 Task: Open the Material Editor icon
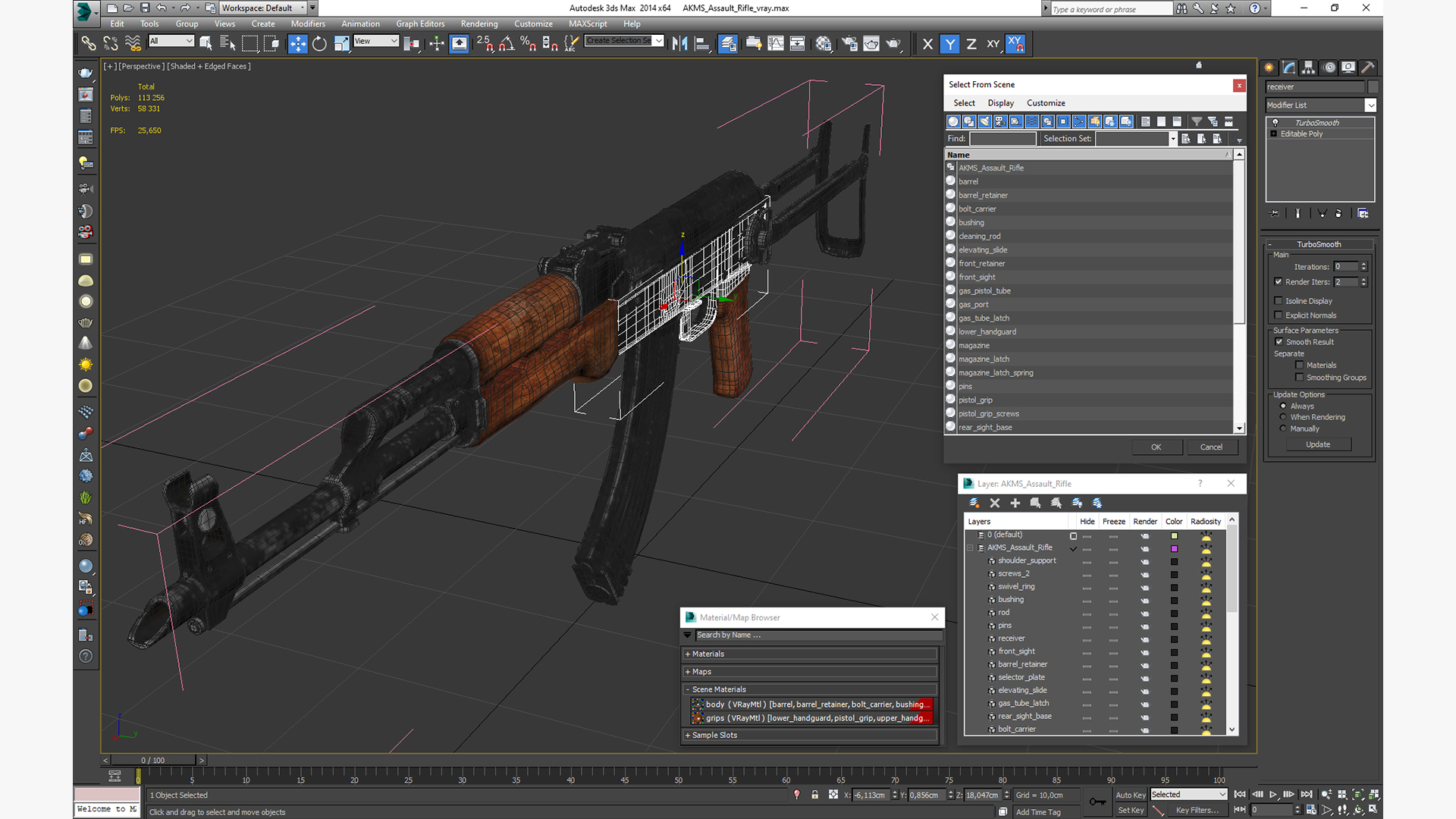[x=824, y=44]
